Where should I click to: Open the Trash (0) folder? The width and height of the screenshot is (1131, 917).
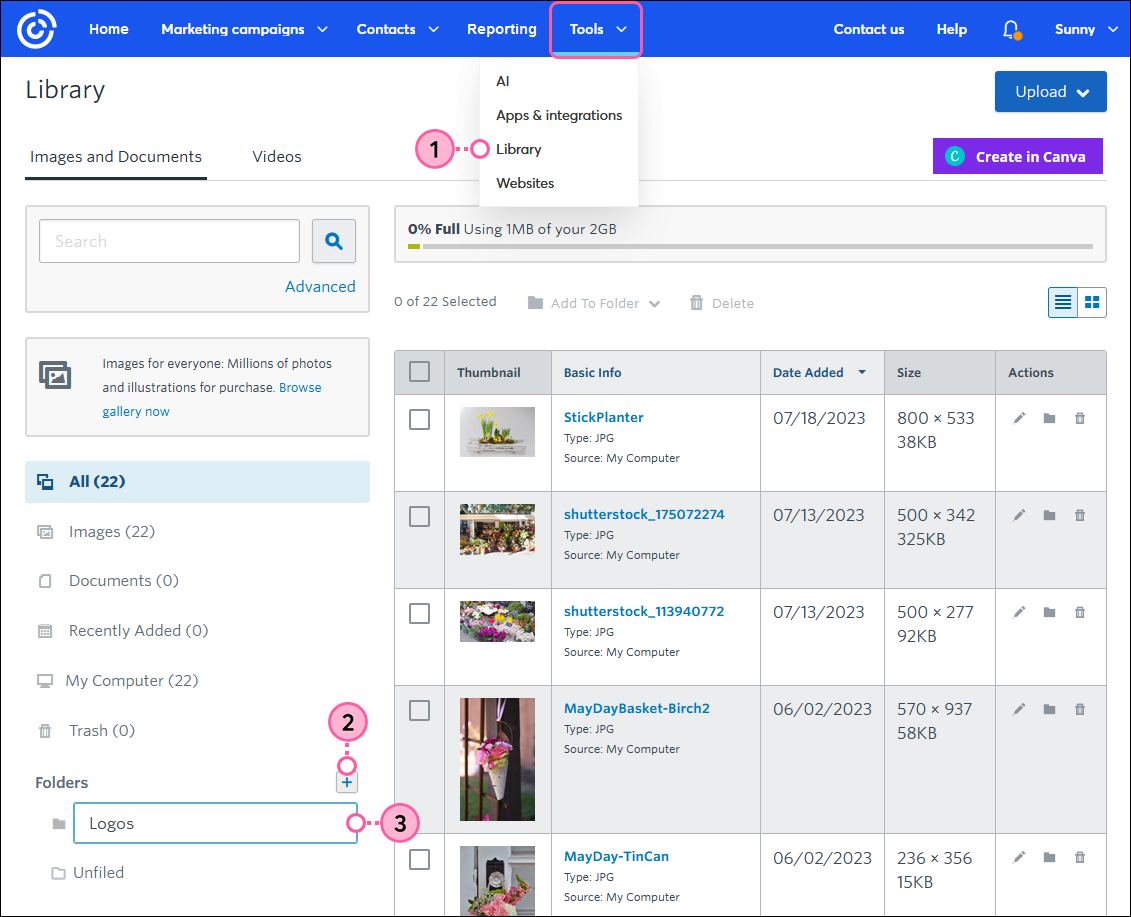(x=101, y=731)
